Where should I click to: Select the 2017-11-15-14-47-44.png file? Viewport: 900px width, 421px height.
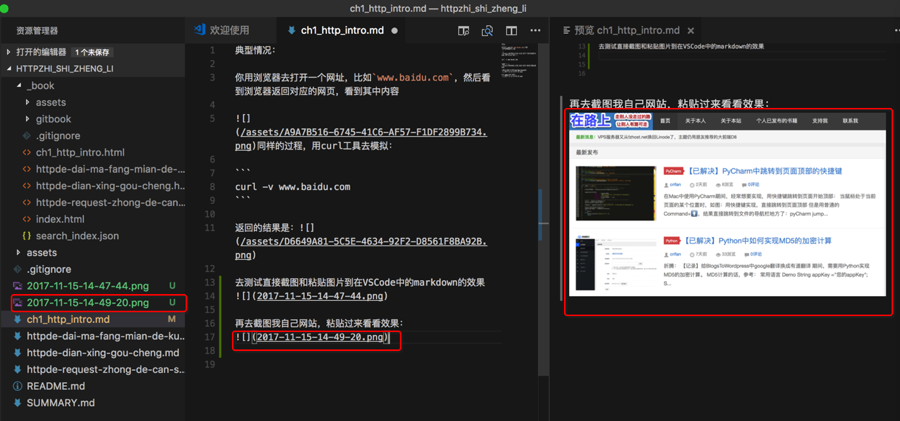[87, 285]
